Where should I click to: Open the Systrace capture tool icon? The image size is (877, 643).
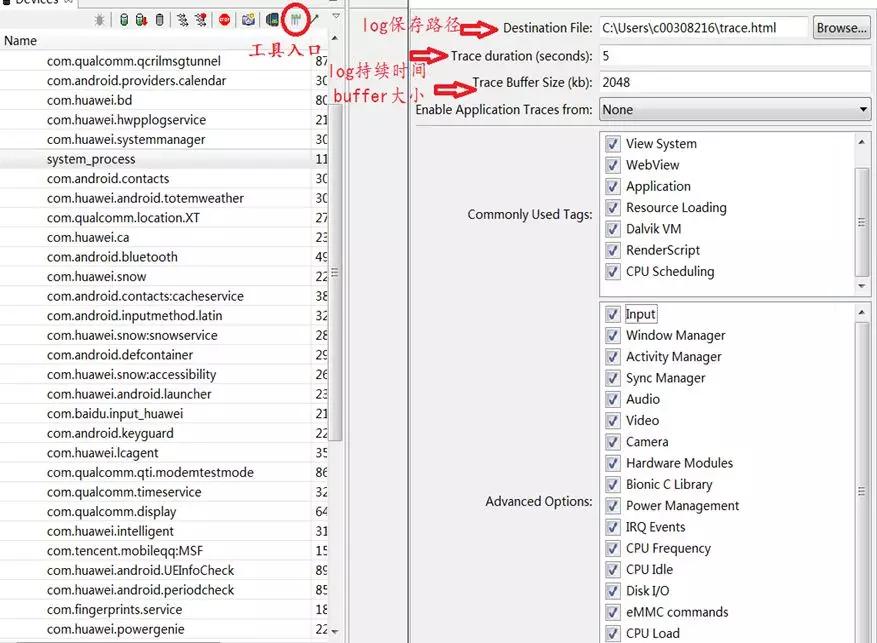(295, 21)
